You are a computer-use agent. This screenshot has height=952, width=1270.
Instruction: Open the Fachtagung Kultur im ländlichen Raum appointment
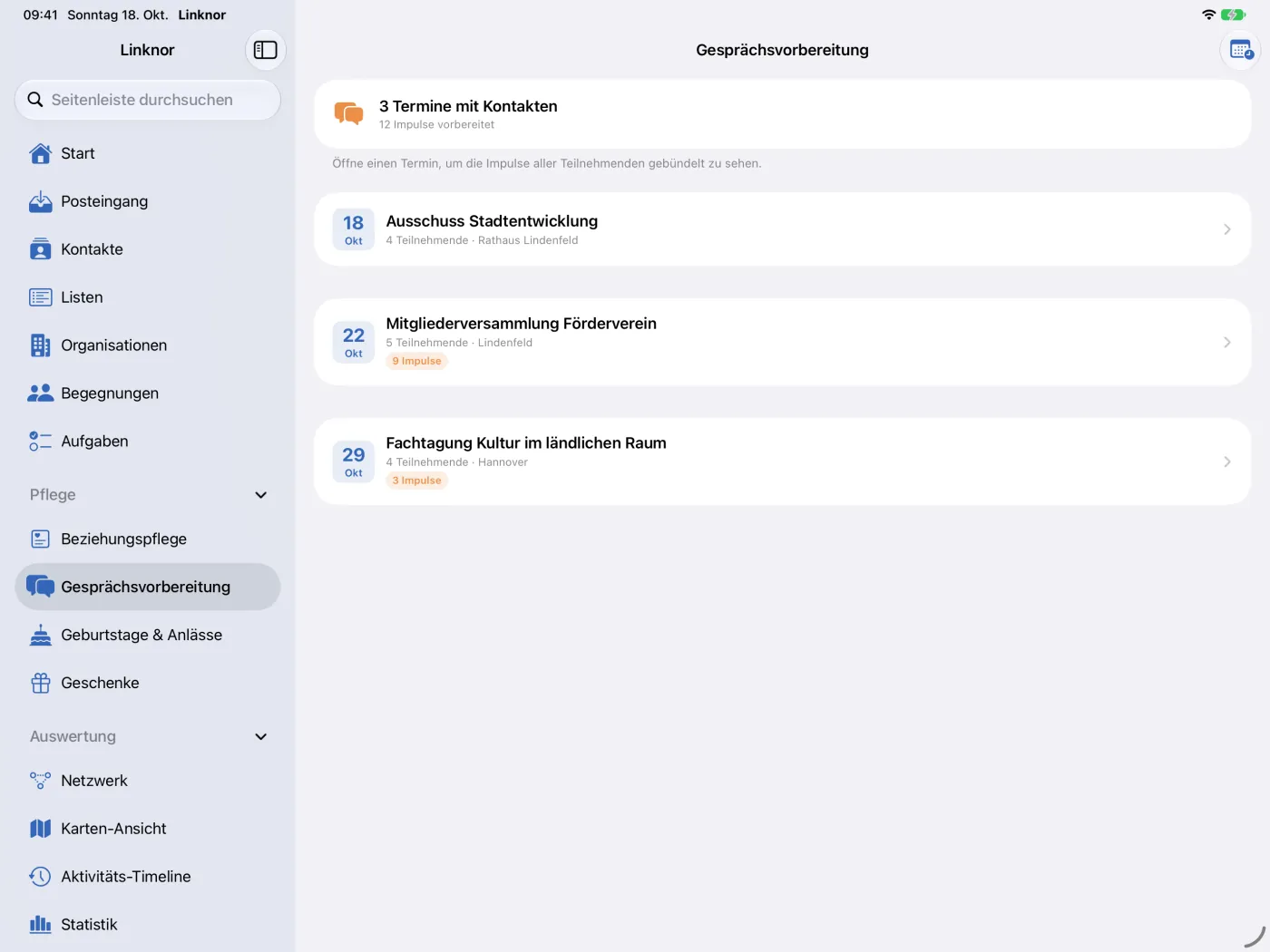coord(782,461)
